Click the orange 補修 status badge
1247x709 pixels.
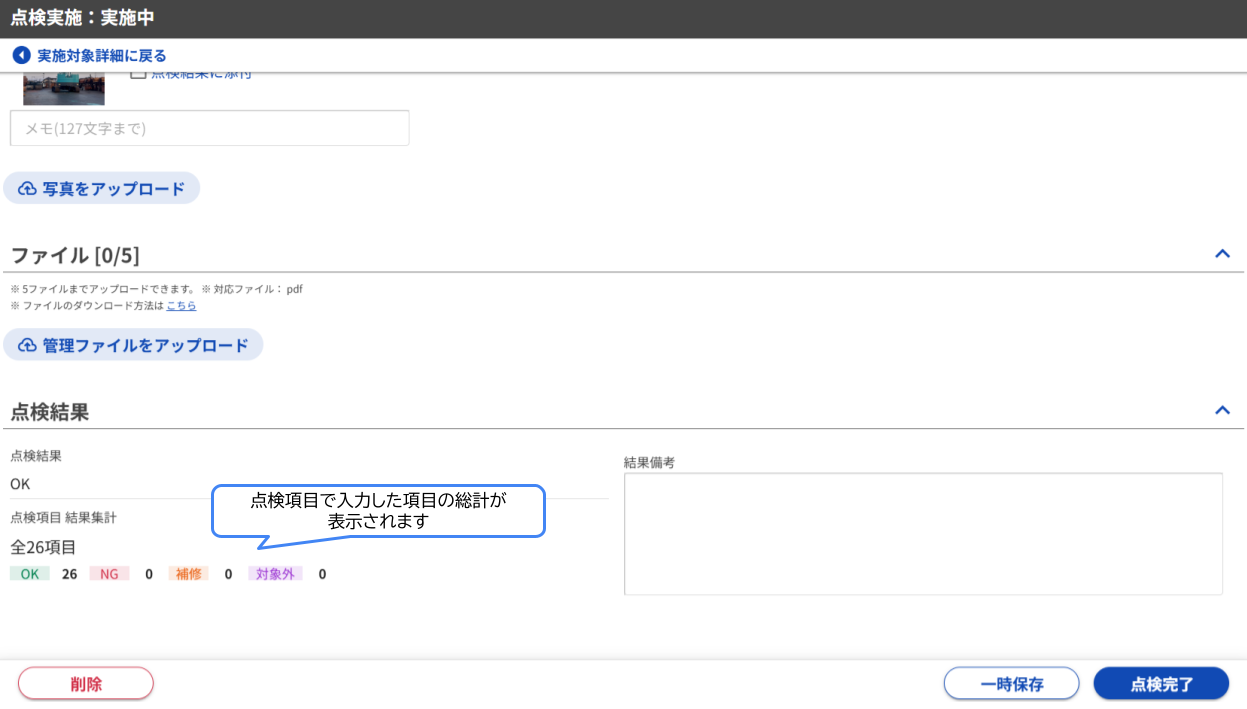click(x=188, y=573)
